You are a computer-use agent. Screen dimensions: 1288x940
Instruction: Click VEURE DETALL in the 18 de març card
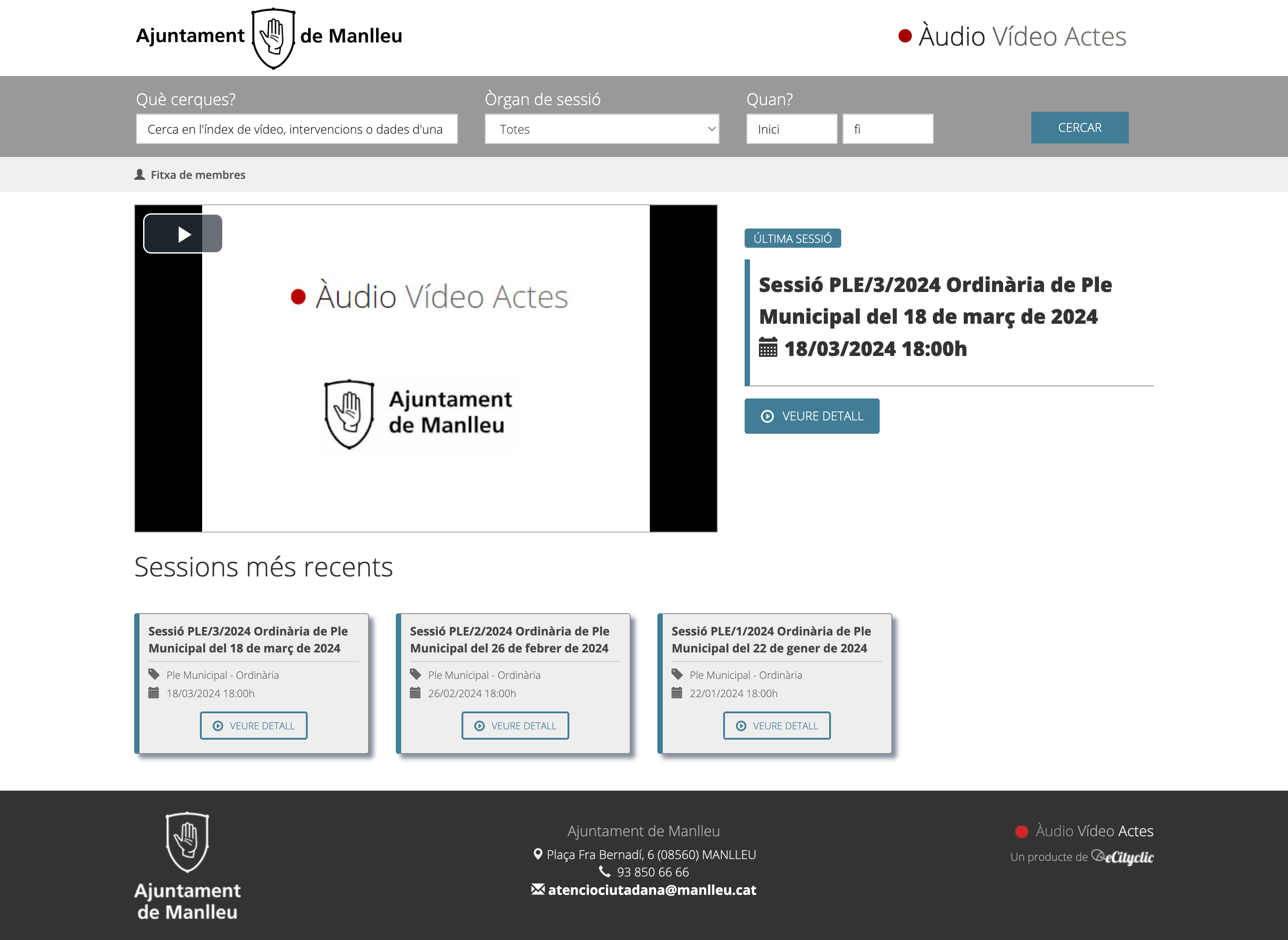pyautogui.click(x=254, y=725)
